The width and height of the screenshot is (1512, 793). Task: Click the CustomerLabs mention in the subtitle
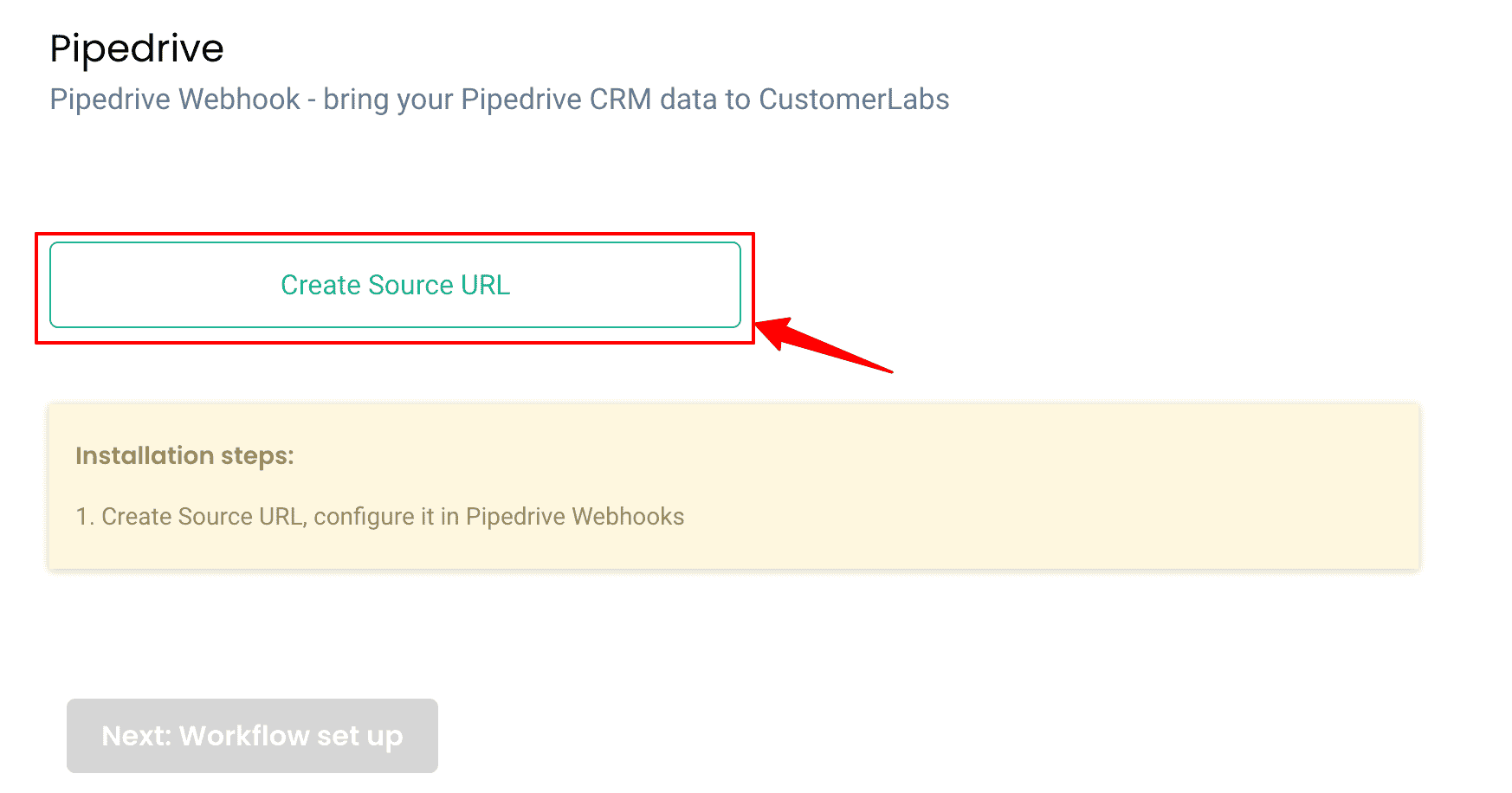pos(855,99)
